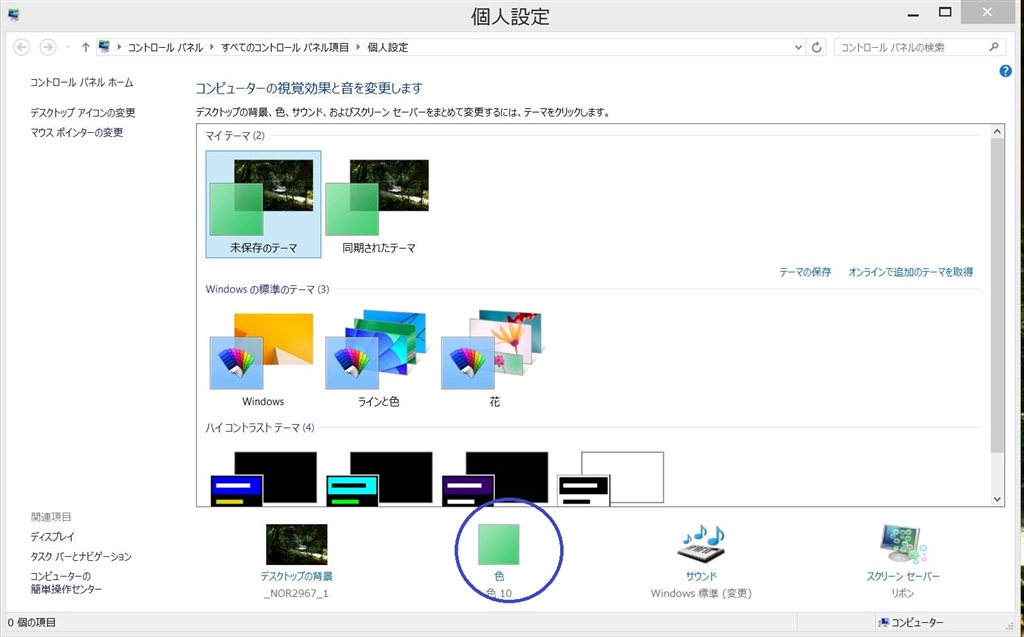Image resolution: width=1024 pixels, height=637 pixels.
Task: Click オンラインで追加のテーマを取得 link
Action: click(x=910, y=272)
